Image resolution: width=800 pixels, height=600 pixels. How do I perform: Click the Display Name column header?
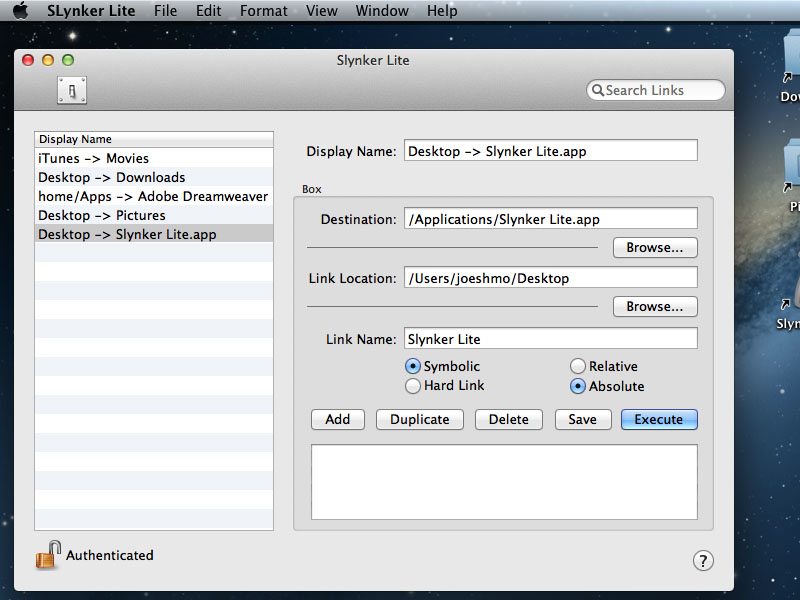[x=154, y=139]
